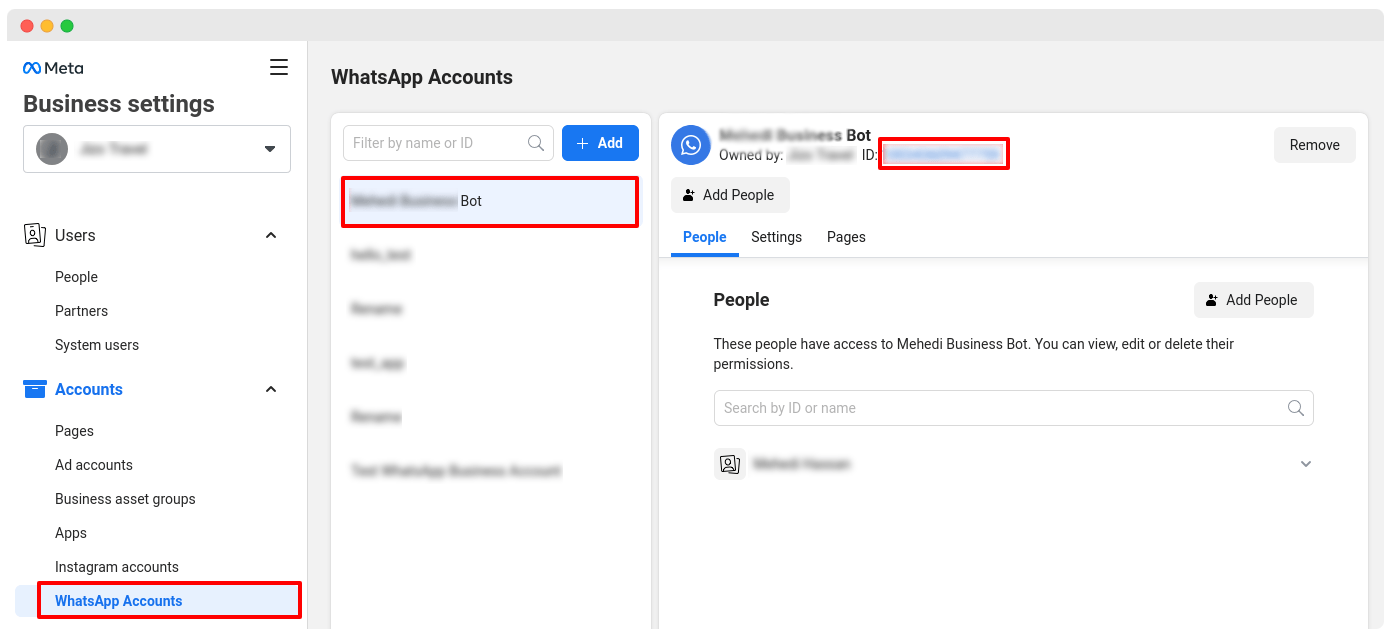Click the Meta logo
The height and width of the screenshot is (638, 1391).
(x=52, y=67)
